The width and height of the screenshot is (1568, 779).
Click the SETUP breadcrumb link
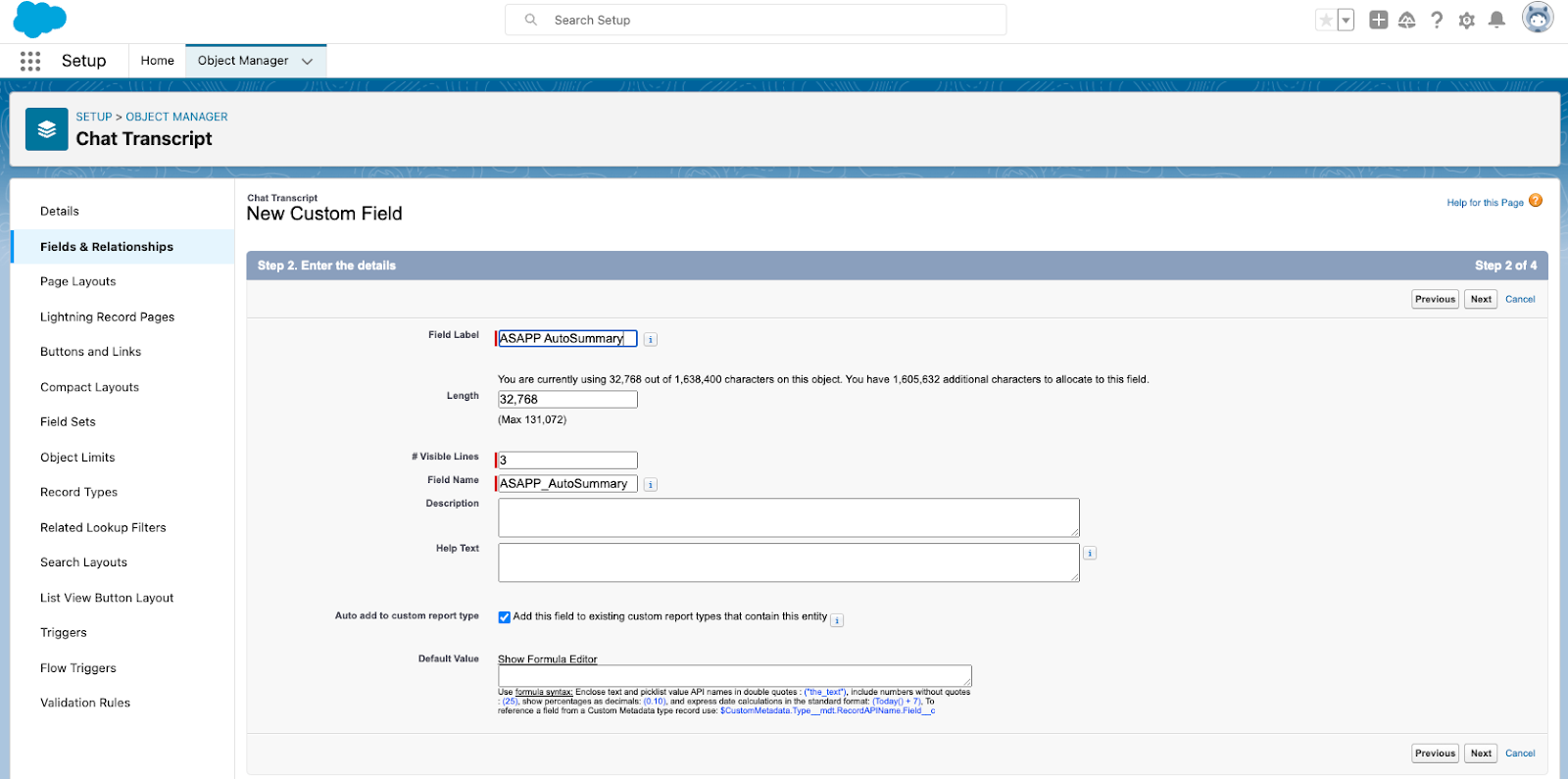pos(94,117)
